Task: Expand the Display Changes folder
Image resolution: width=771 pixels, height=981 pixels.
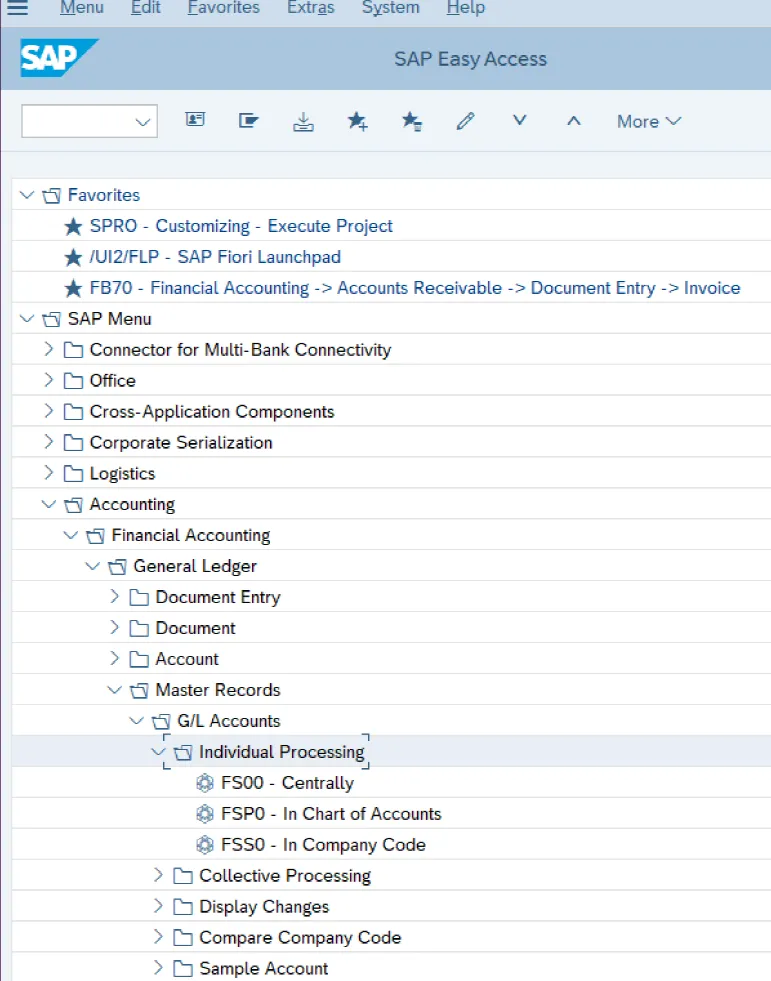Action: click(x=158, y=906)
